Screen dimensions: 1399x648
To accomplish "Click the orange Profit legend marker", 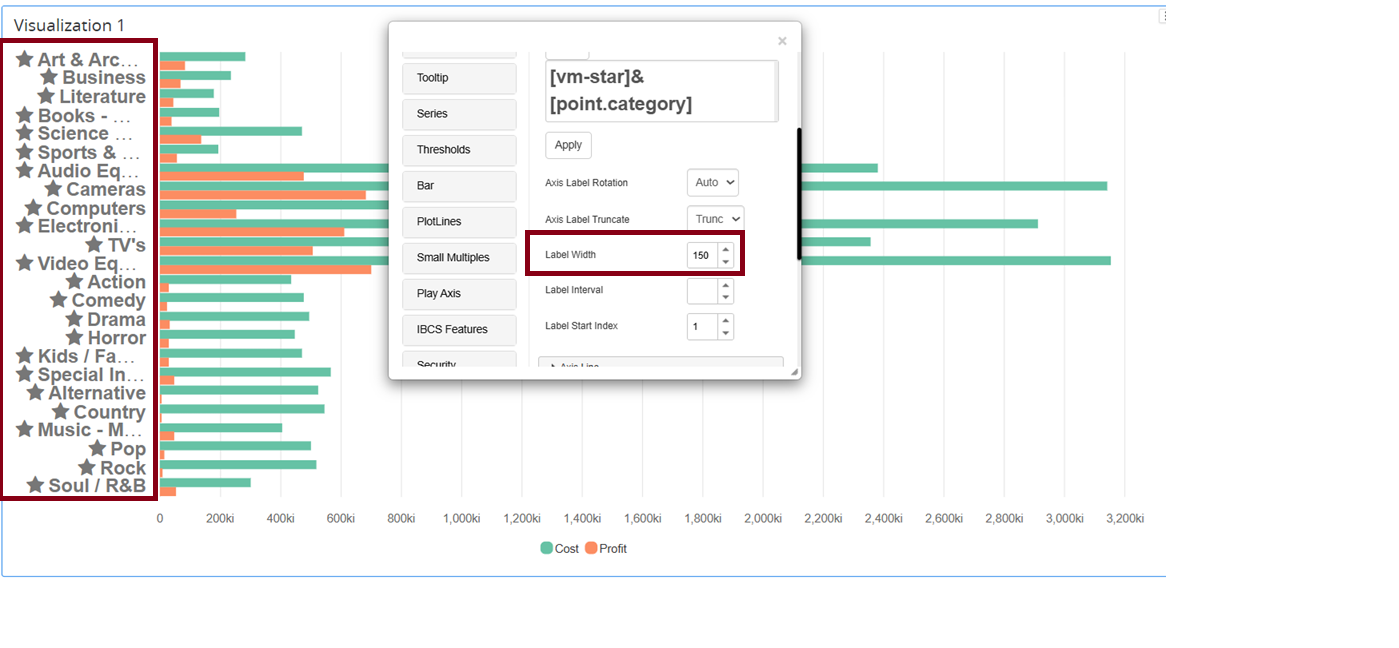I will point(591,548).
